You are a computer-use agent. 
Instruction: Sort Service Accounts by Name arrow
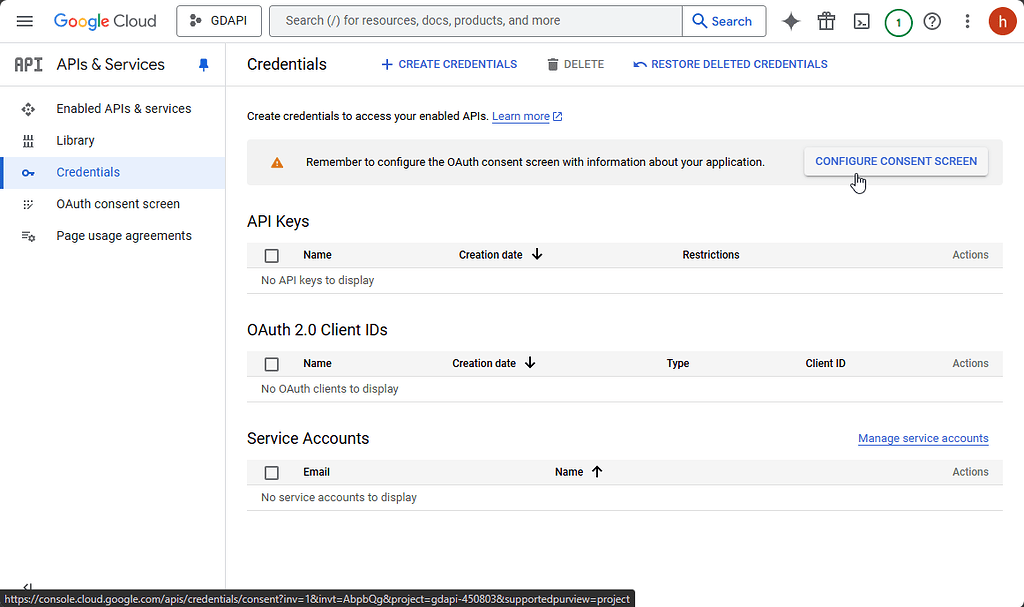point(597,471)
